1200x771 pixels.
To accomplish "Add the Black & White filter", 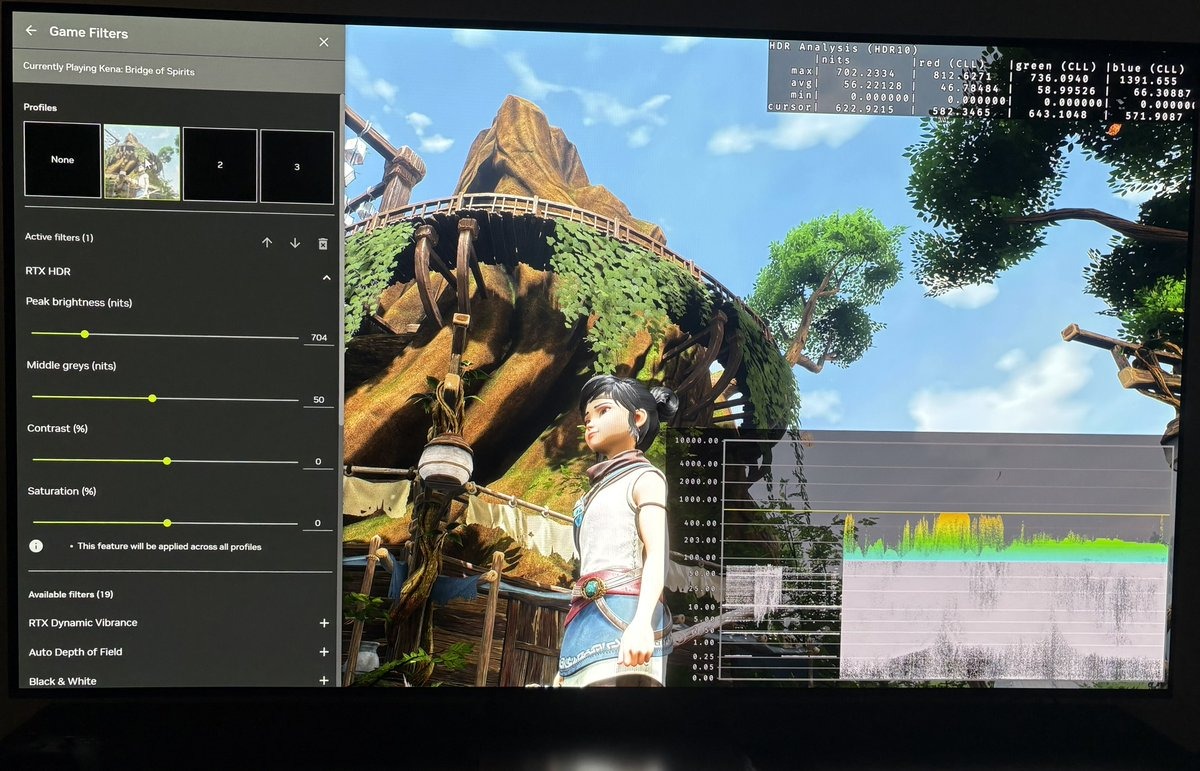I will coord(324,680).
